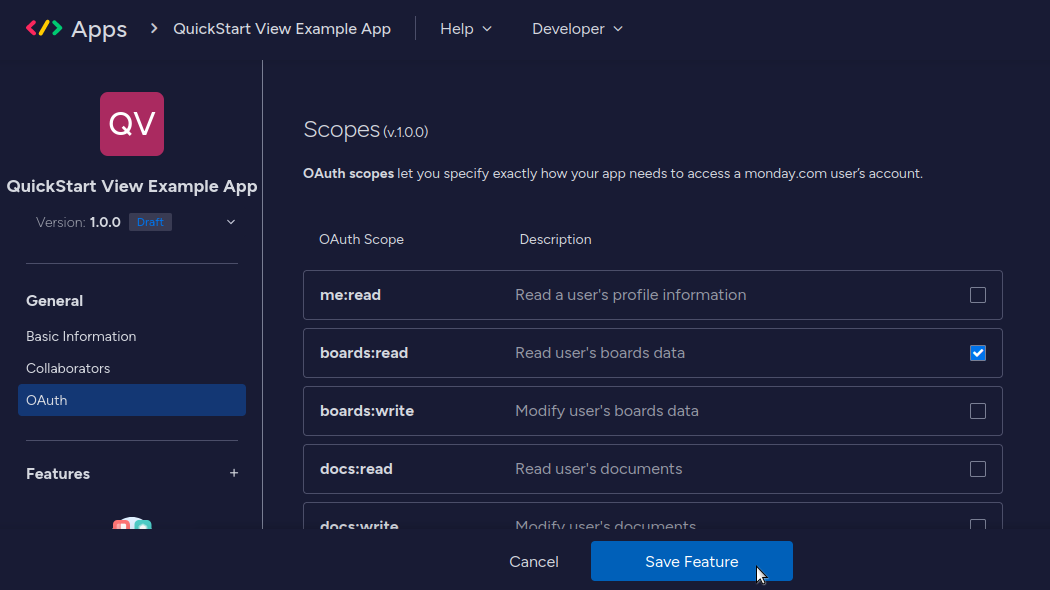This screenshot has height=590, width=1050.
Task: Click the me:read scope name
Action: coord(350,295)
